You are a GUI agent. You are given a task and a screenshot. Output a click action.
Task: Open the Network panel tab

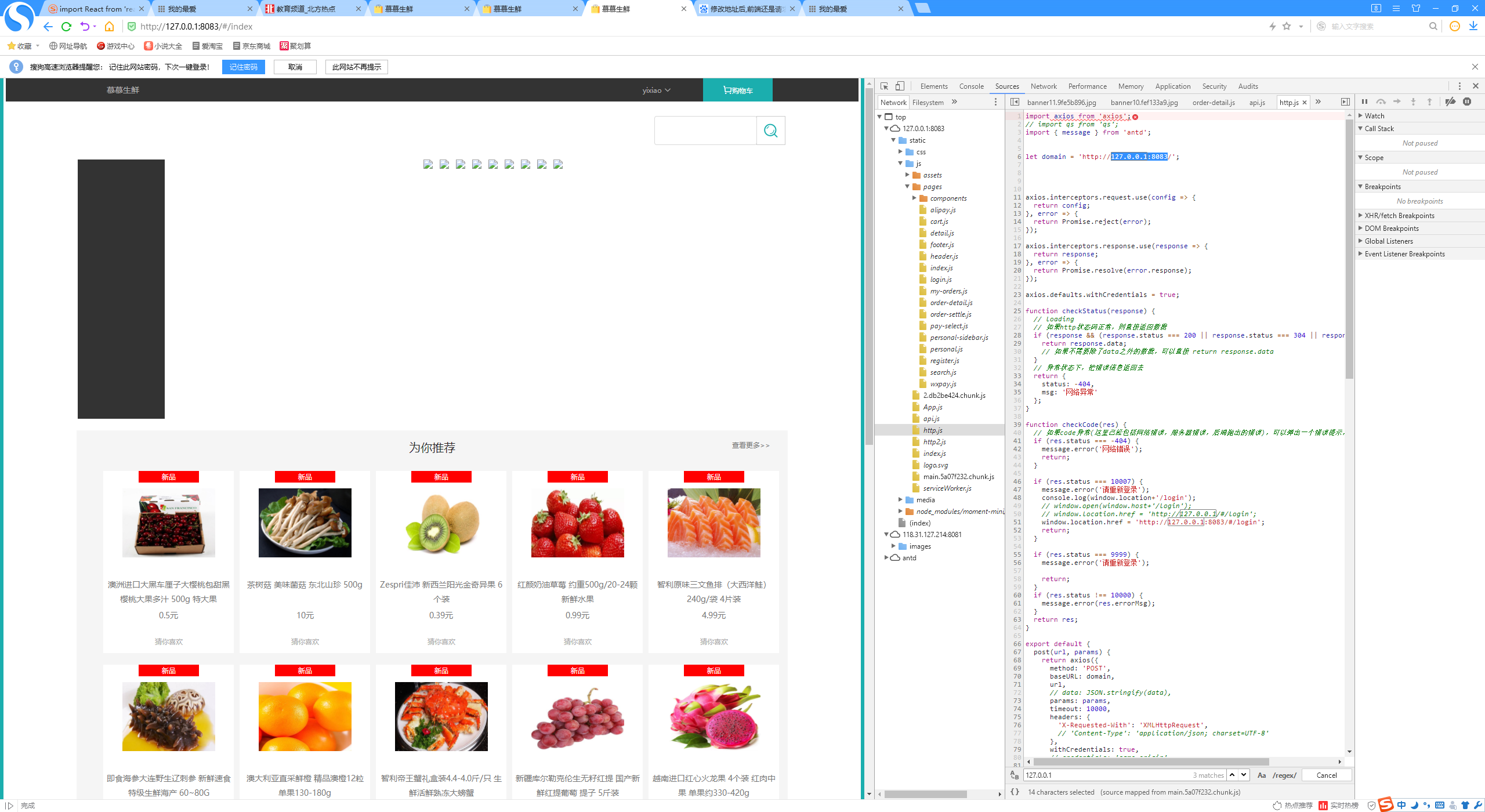[1044, 86]
